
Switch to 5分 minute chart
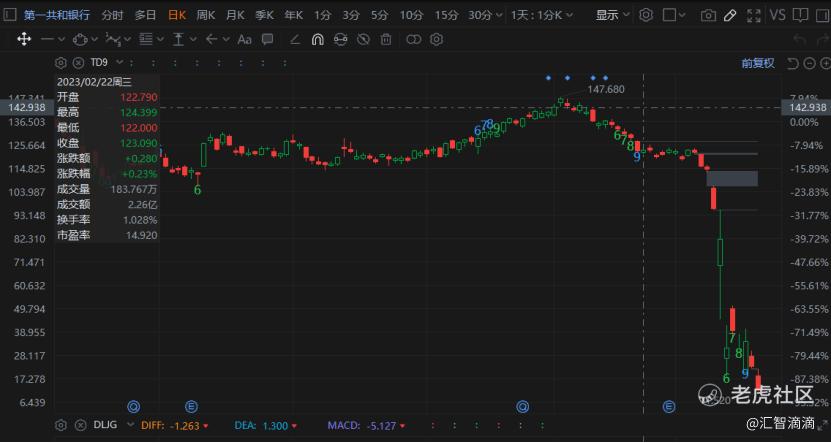click(379, 15)
